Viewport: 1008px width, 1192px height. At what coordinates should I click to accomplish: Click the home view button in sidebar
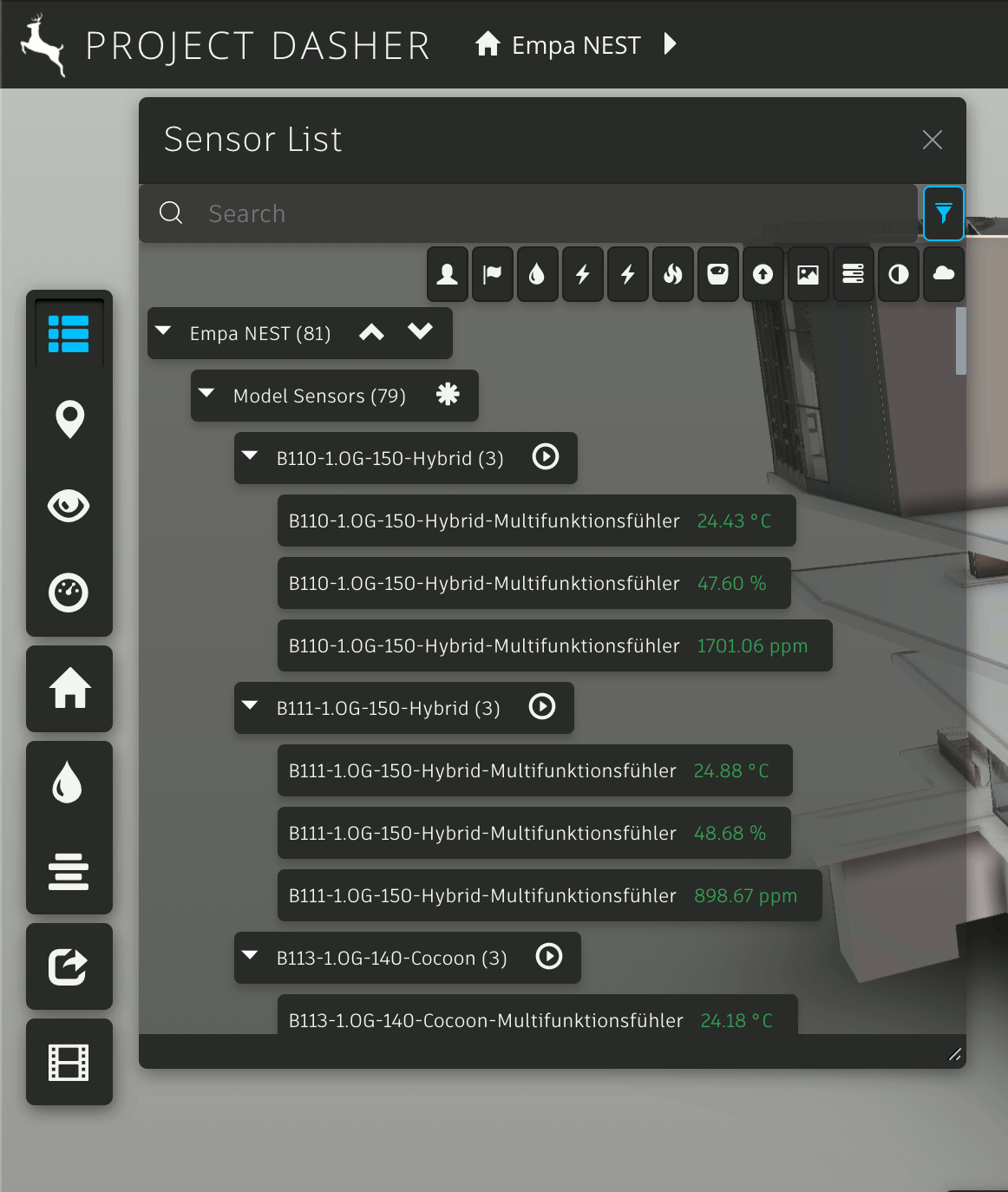tap(69, 689)
